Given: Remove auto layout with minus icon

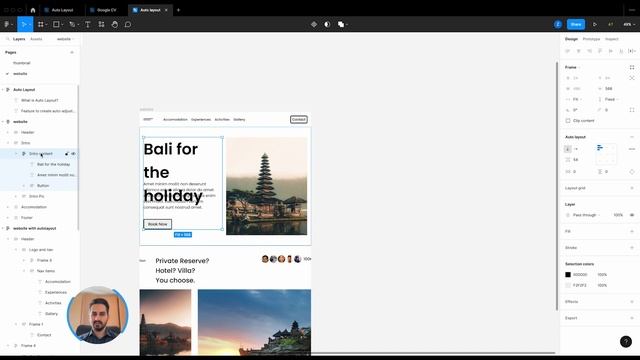Looking at the screenshot, I should pyautogui.click(x=632, y=137).
